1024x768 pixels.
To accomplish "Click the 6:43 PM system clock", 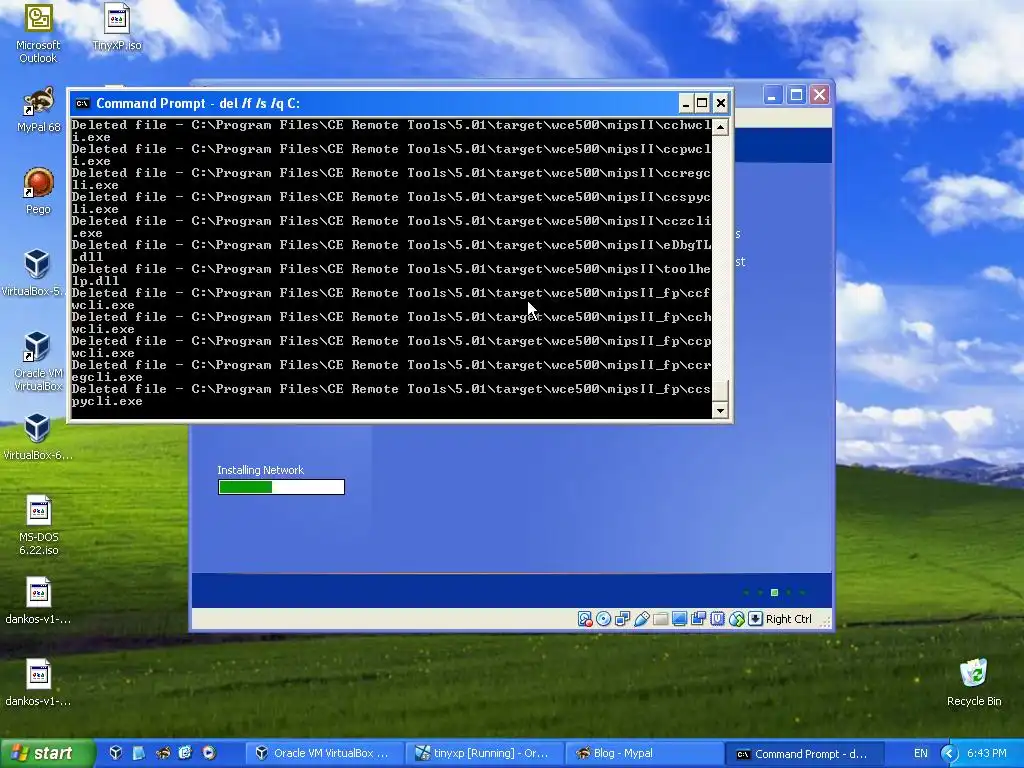I will (987, 754).
